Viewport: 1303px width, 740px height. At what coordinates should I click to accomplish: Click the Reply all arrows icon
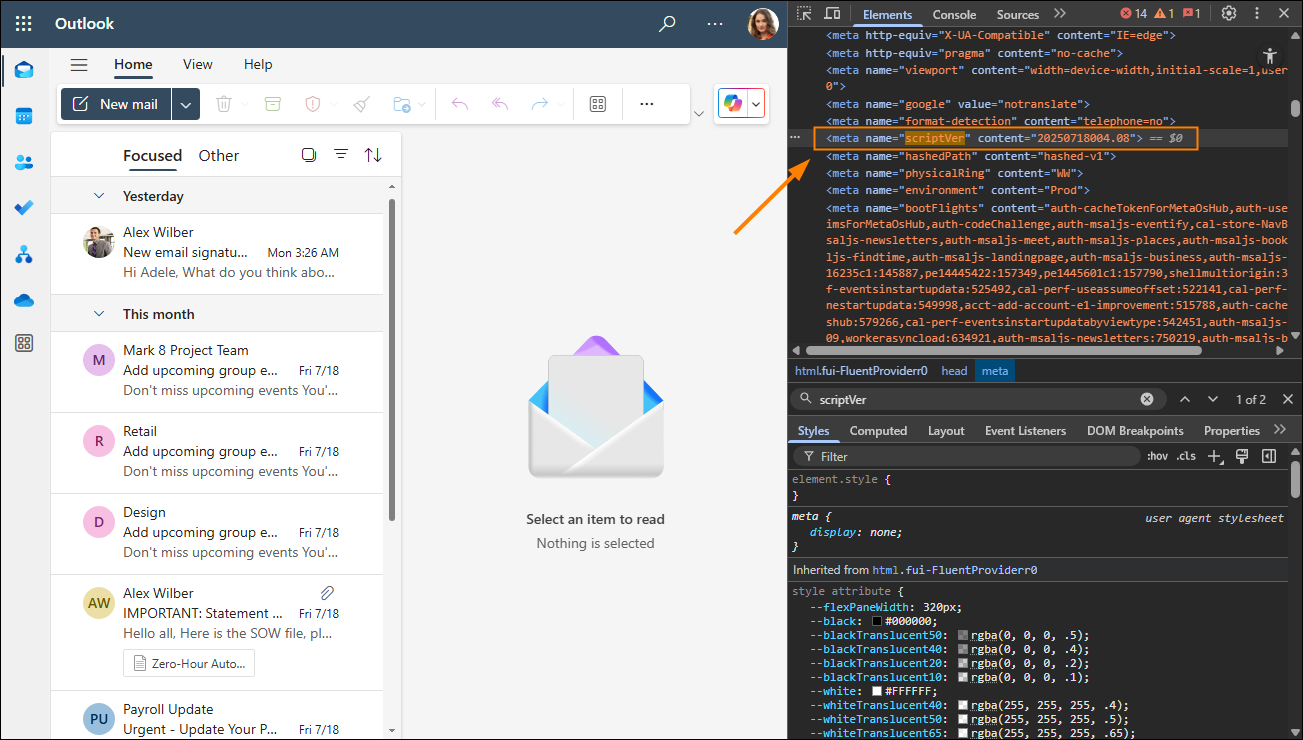pyautogui.click(x=499, y=103)
